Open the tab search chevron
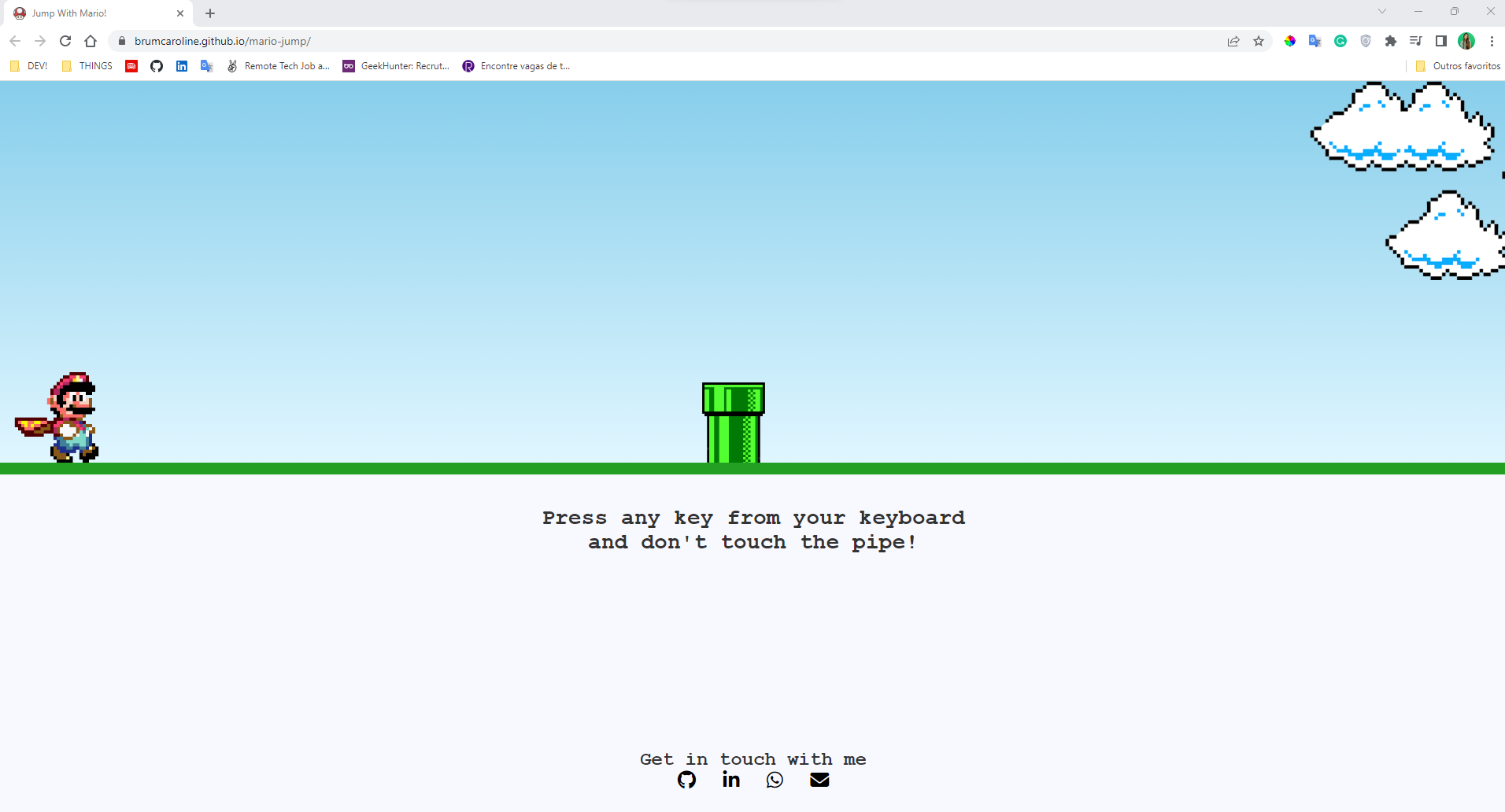This screenshot has height=812, width=1505. point(1382,11)
